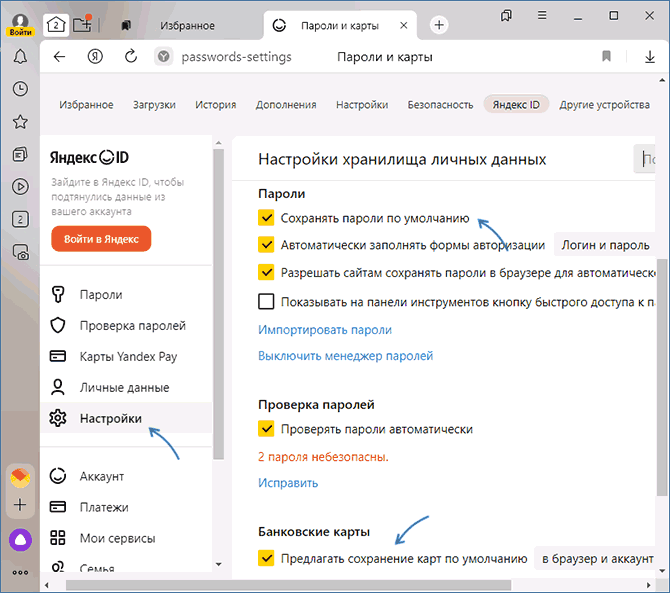The height and width of the screenshot is (593, 670).
Task: Select Настройки in the left menu
Action: [x=126, y=418]
